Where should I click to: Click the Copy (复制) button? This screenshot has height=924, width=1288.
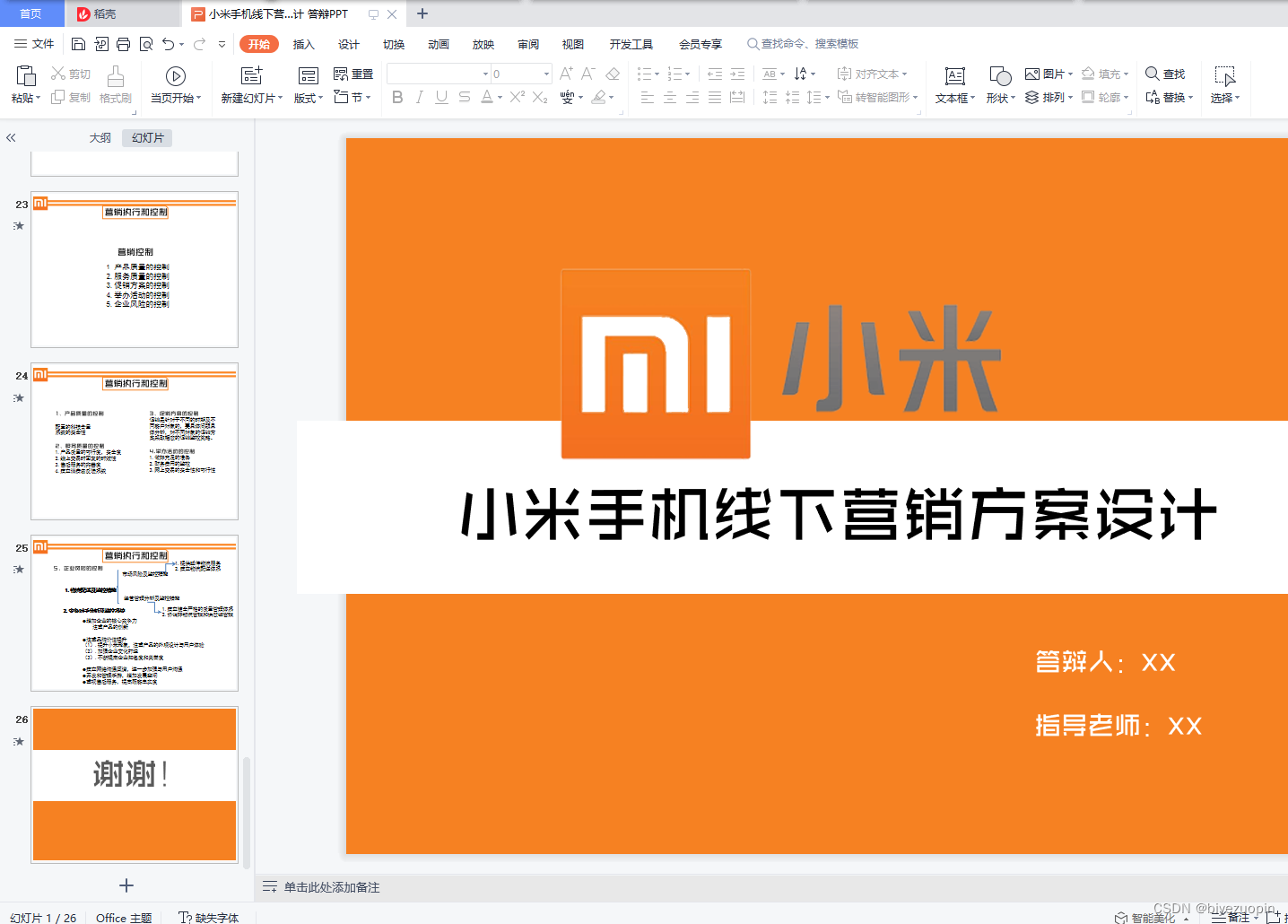[71, 97]
